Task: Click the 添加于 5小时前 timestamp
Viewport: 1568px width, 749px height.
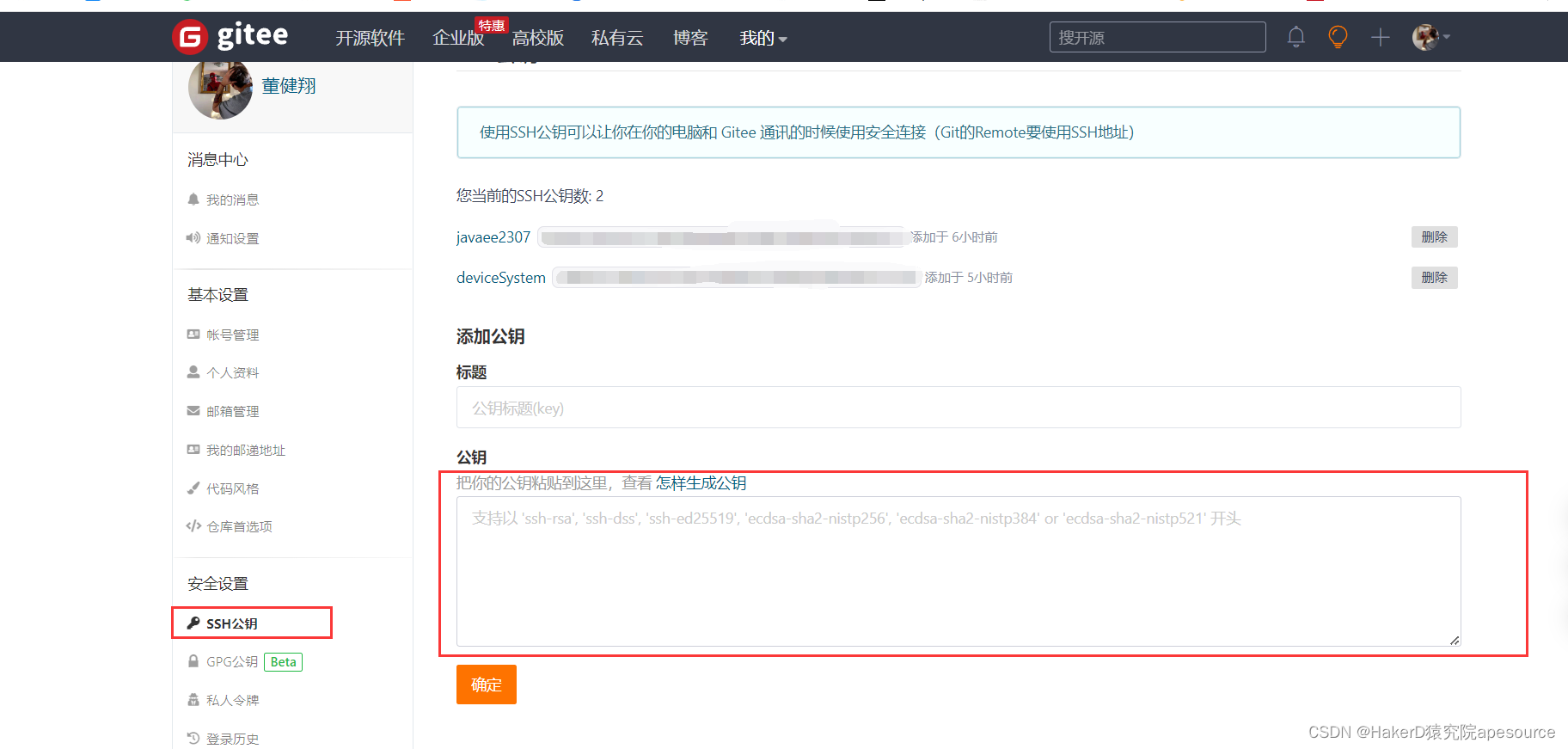Action: click(969, 278)
